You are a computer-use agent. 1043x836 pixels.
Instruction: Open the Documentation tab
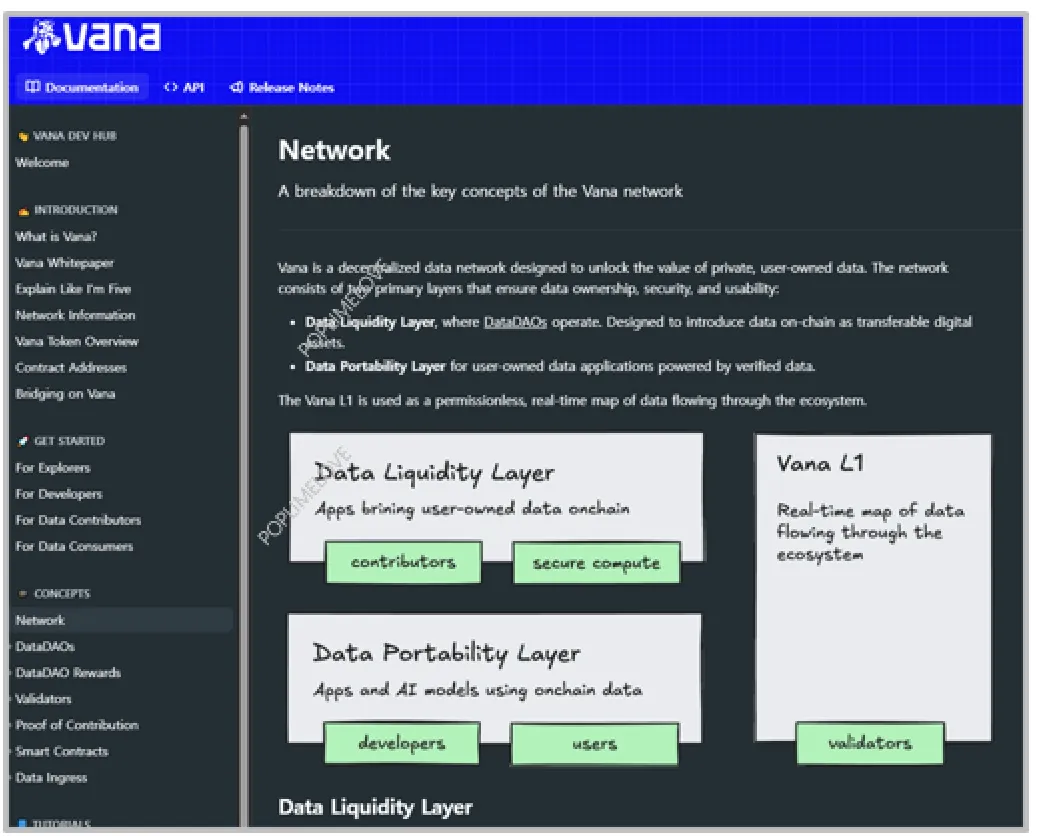pyautogui.click(x=82, y=87)
